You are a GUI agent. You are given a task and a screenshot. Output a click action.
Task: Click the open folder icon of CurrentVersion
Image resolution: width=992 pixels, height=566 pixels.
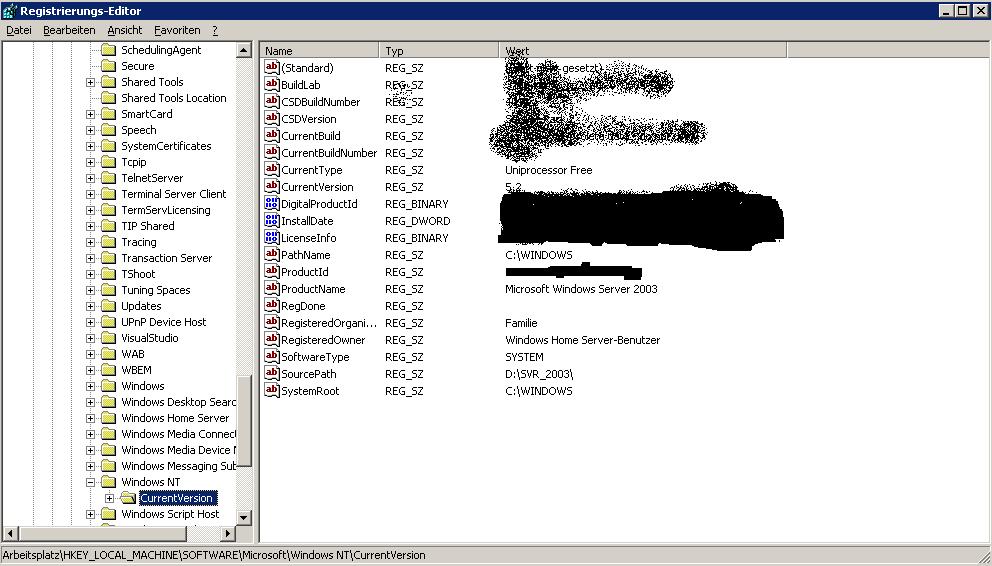click(x=128, y=498)
